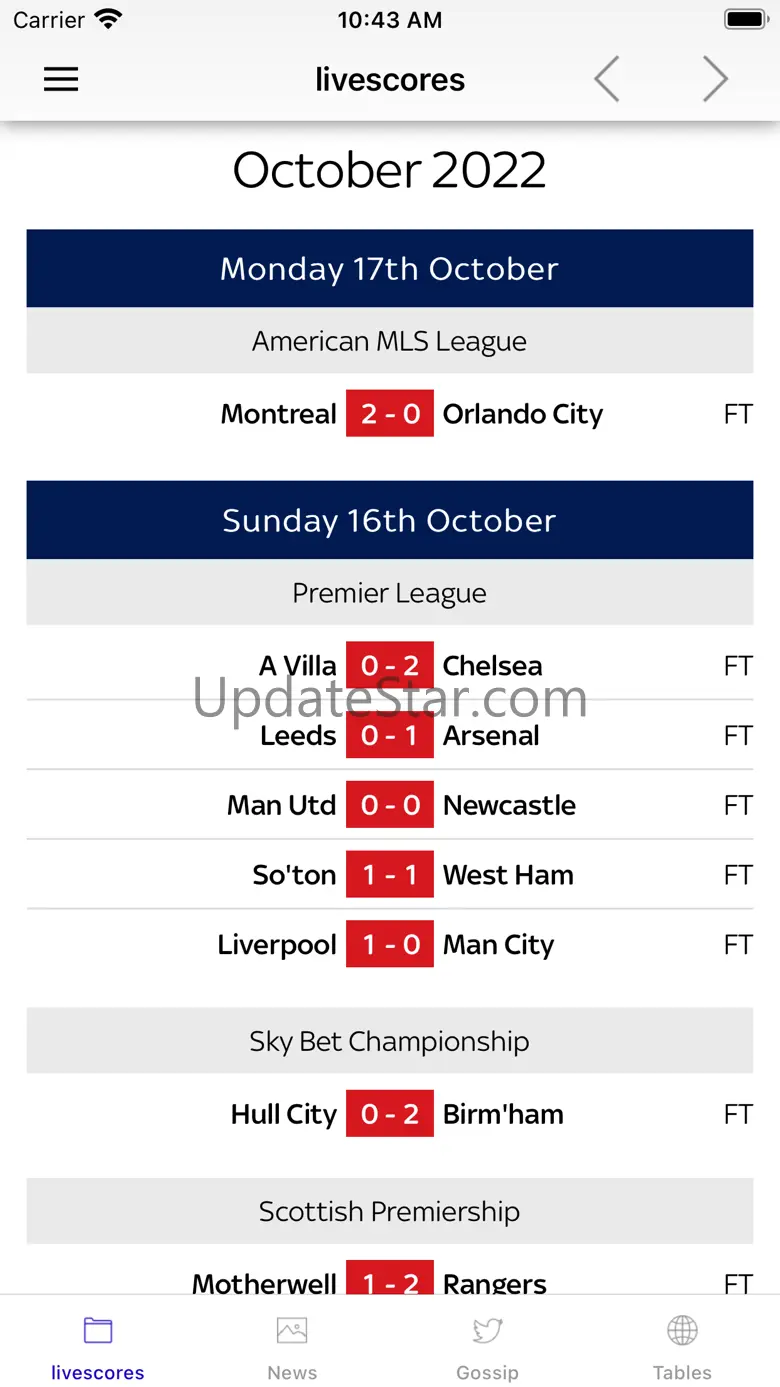This screenshot has width=780, height=1387.
Task: Go to previous date with left arrow
Action: point(607,79)
